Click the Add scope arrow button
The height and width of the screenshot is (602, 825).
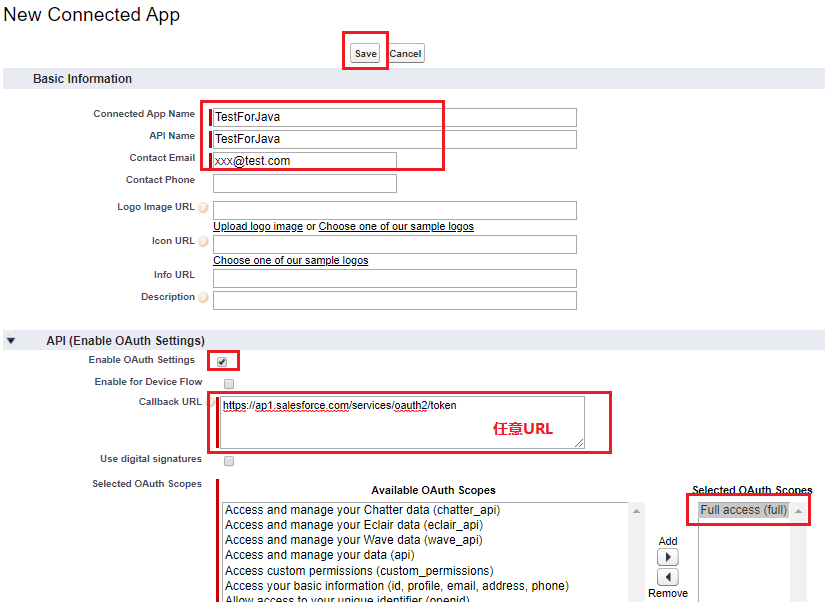coord(668,557)
